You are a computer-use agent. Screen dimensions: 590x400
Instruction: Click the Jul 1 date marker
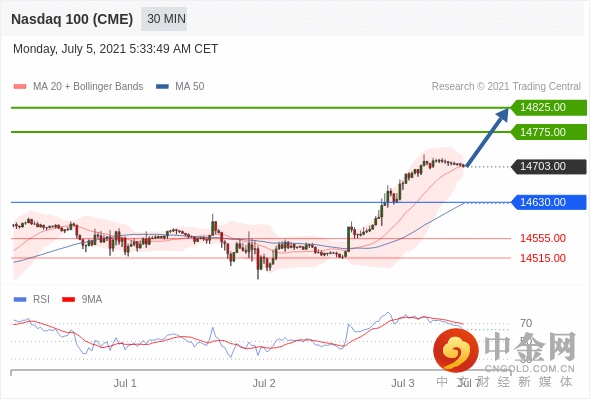[x=125, y=383]
